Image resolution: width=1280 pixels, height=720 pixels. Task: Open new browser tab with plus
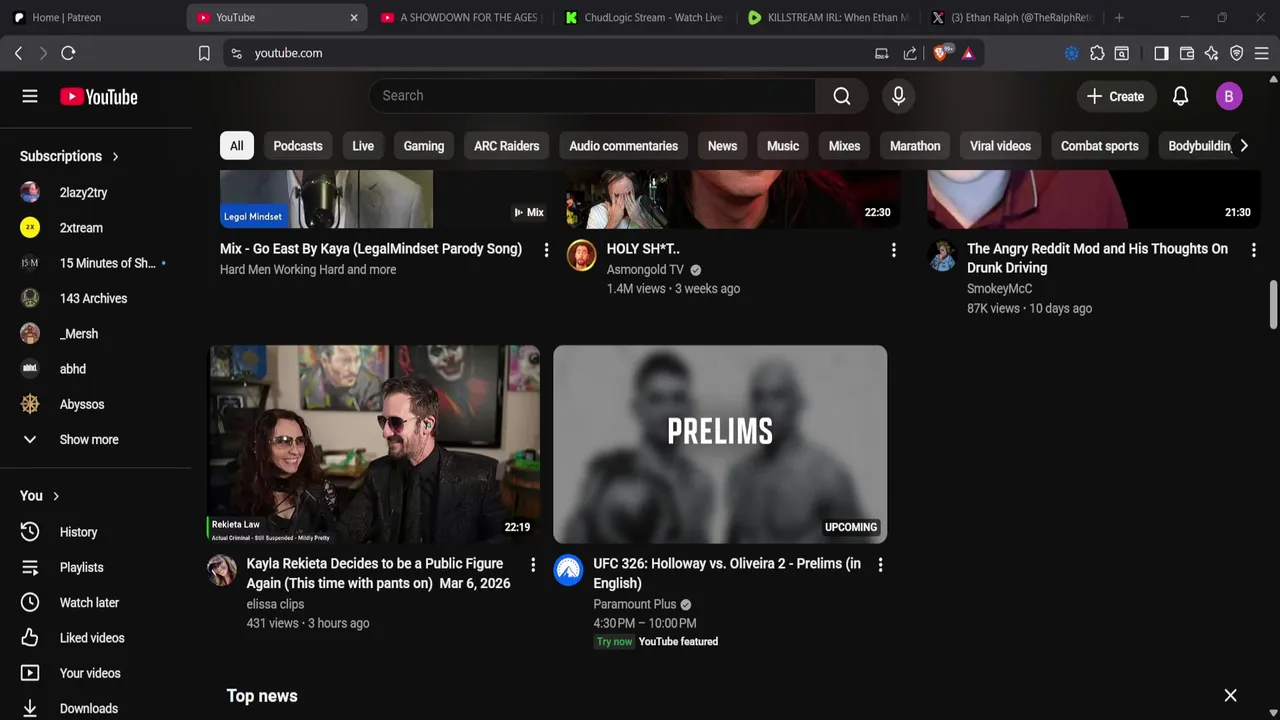pos(1119,17)
